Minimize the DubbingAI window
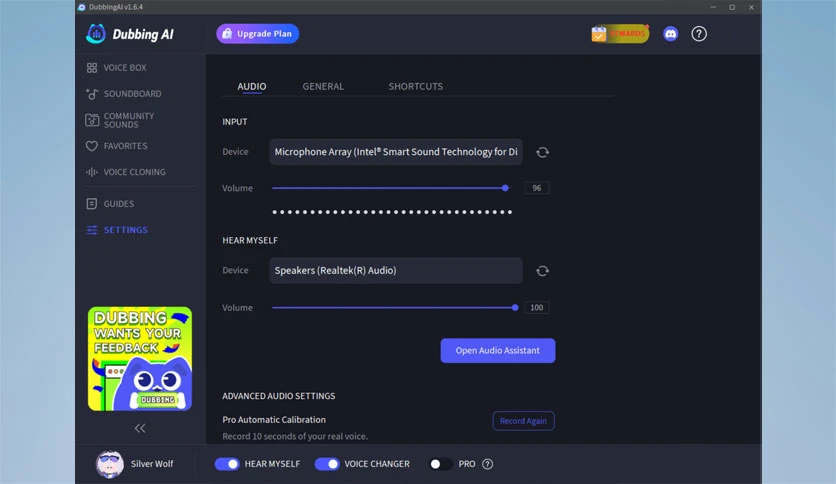The width and height of the screenshot is (836, 484). coord(713,7)
